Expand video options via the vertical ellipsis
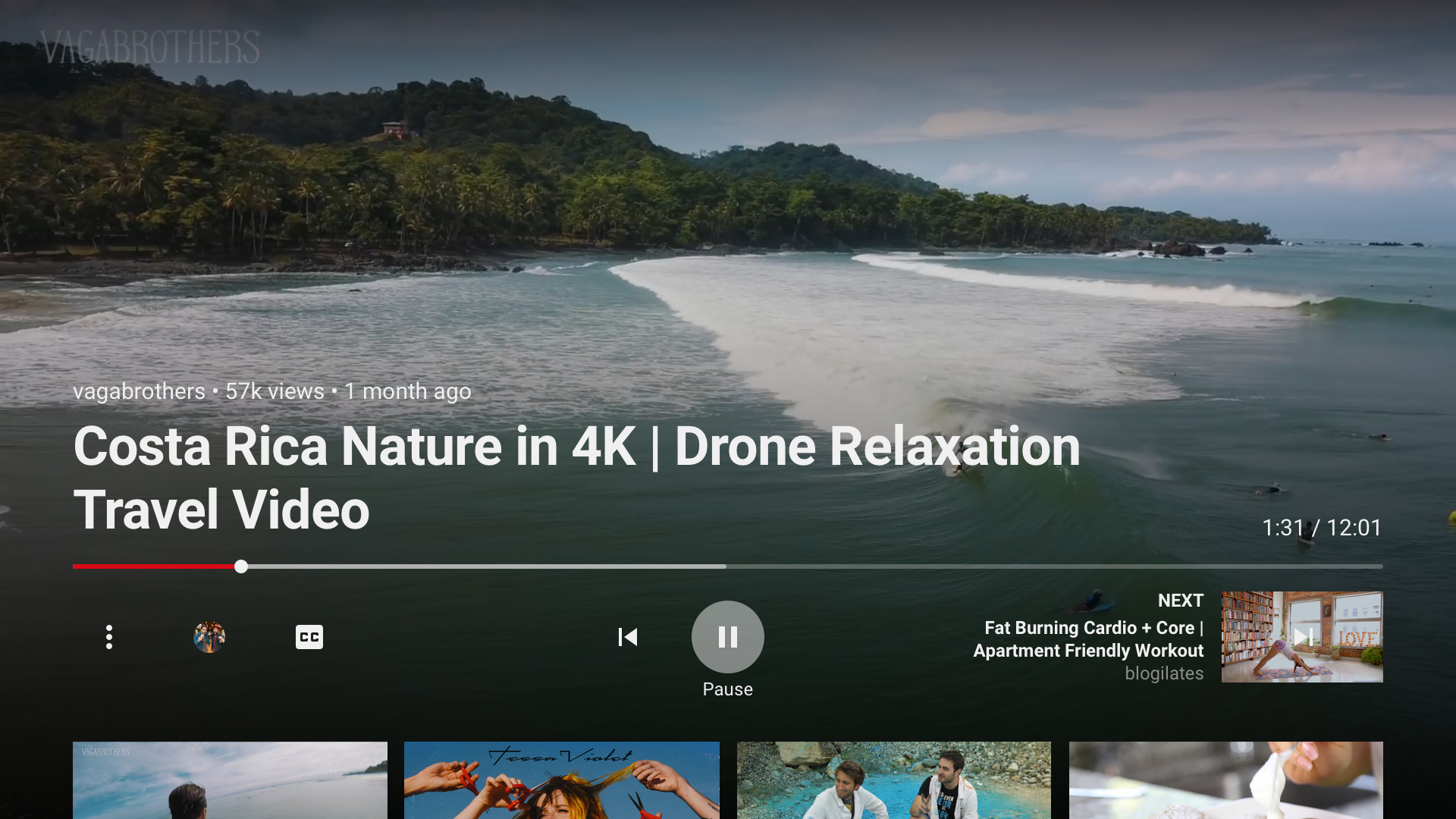Screen dimensions: 1456x819 point(109,637)
